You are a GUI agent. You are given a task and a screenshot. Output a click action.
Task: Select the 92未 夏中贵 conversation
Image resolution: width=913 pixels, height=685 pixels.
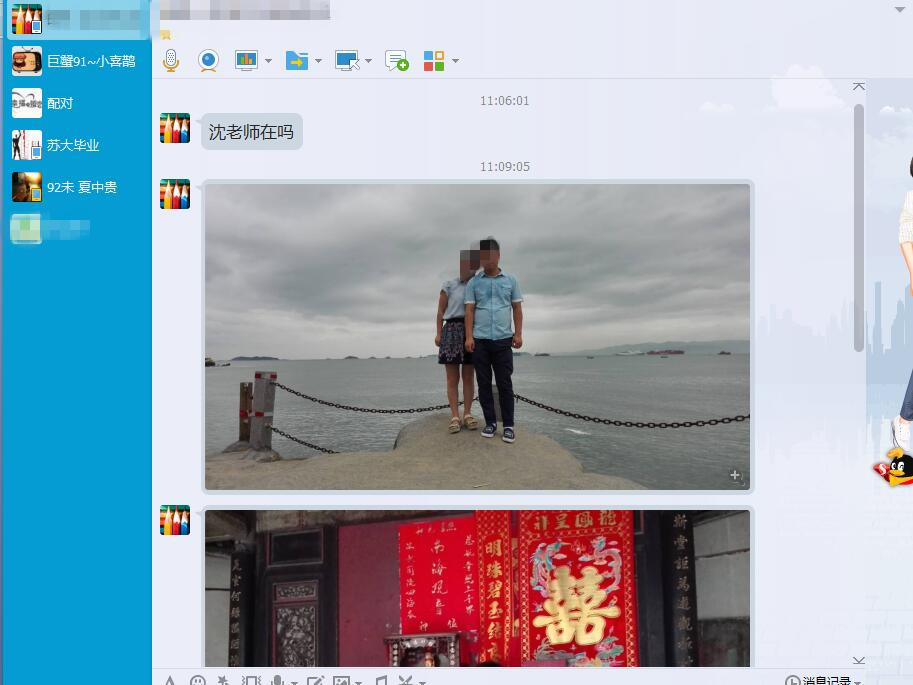pyautogui.click(x=77, y=187)
